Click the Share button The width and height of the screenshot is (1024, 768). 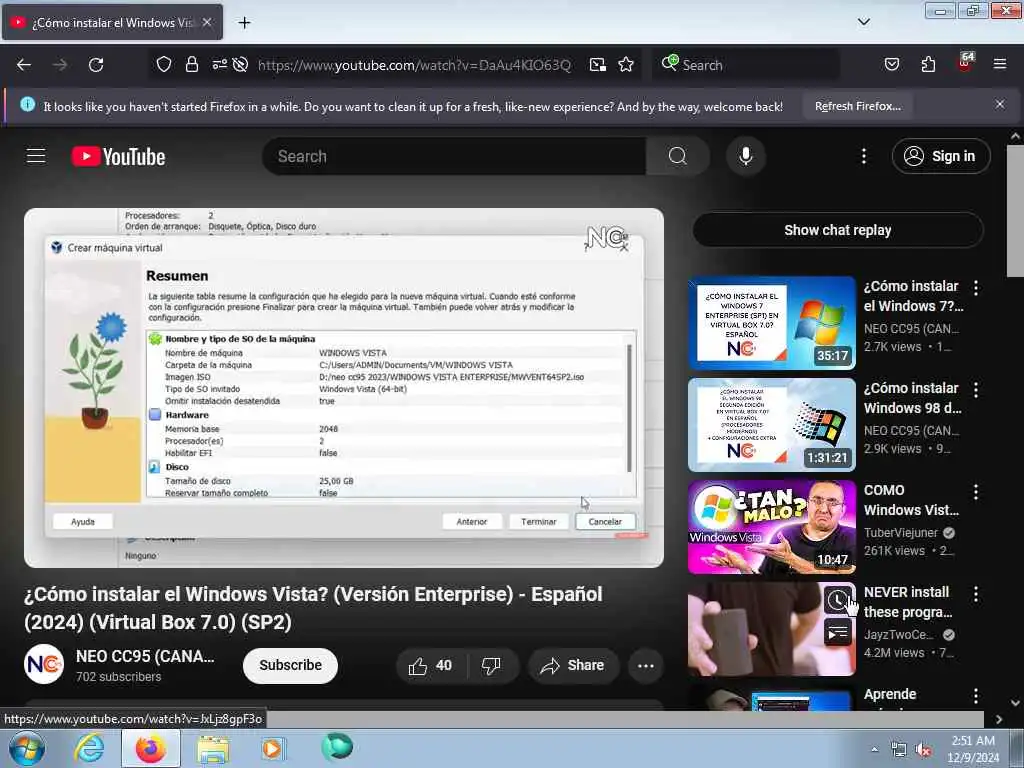click(x=573, y=665)
